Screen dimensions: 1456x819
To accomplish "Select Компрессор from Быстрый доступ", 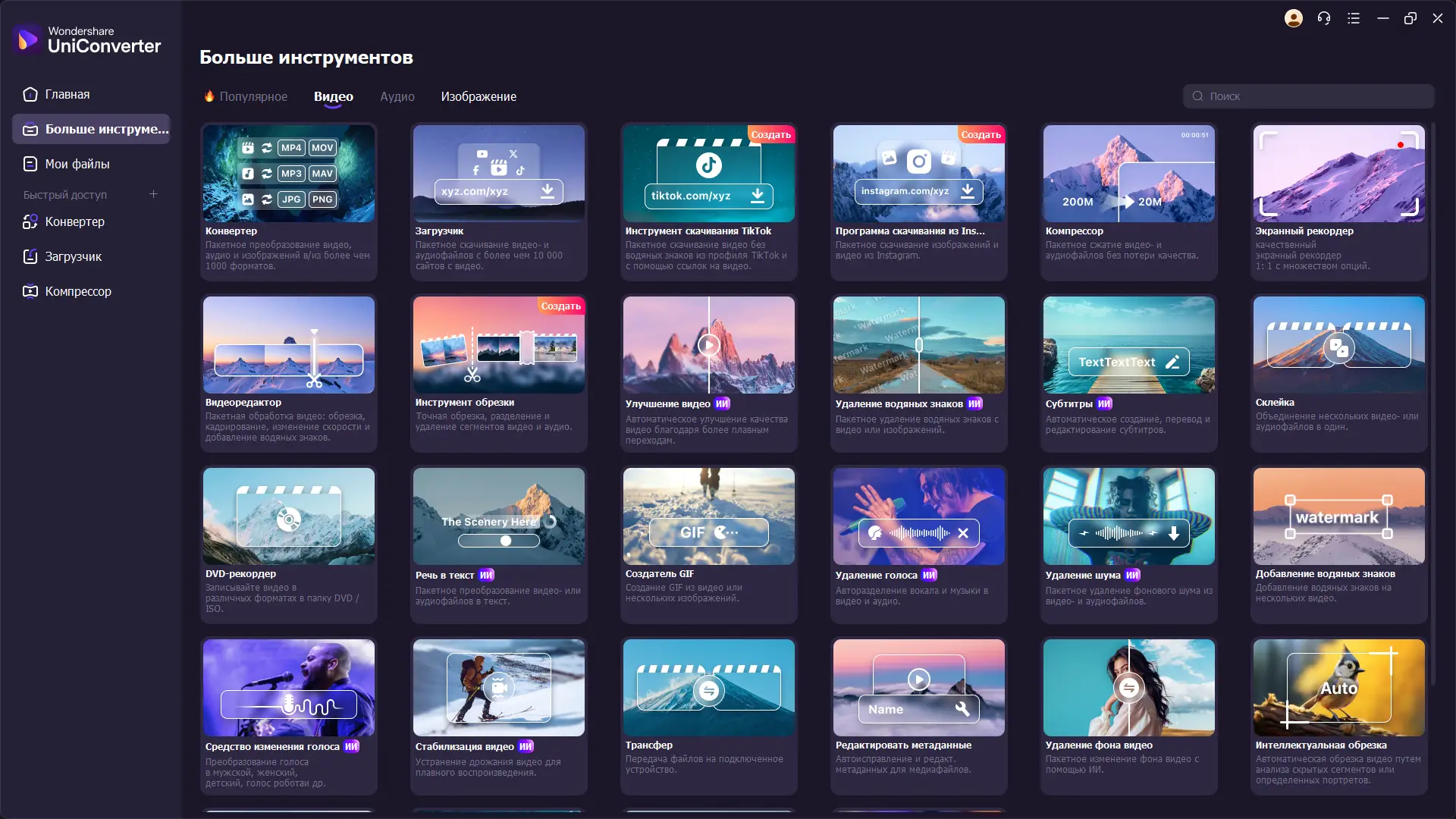I will [77, 291].
